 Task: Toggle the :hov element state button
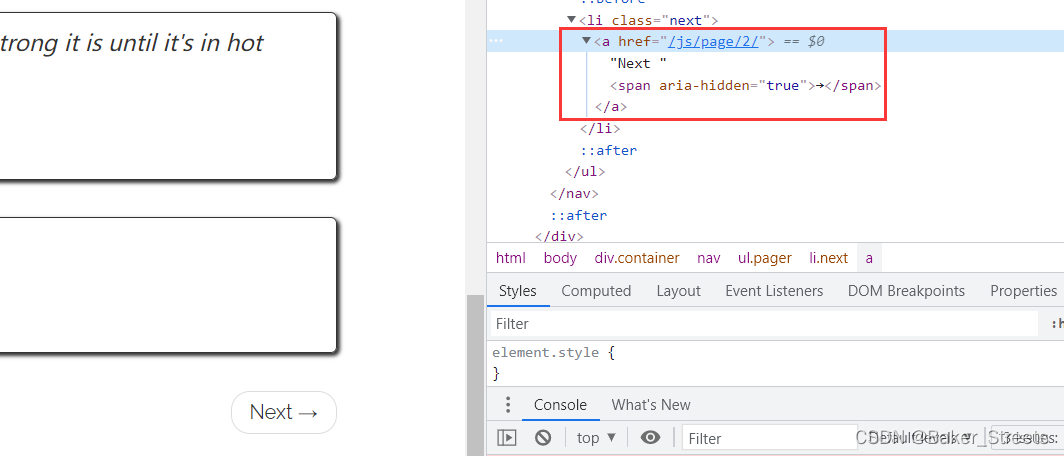point(1057,324)
